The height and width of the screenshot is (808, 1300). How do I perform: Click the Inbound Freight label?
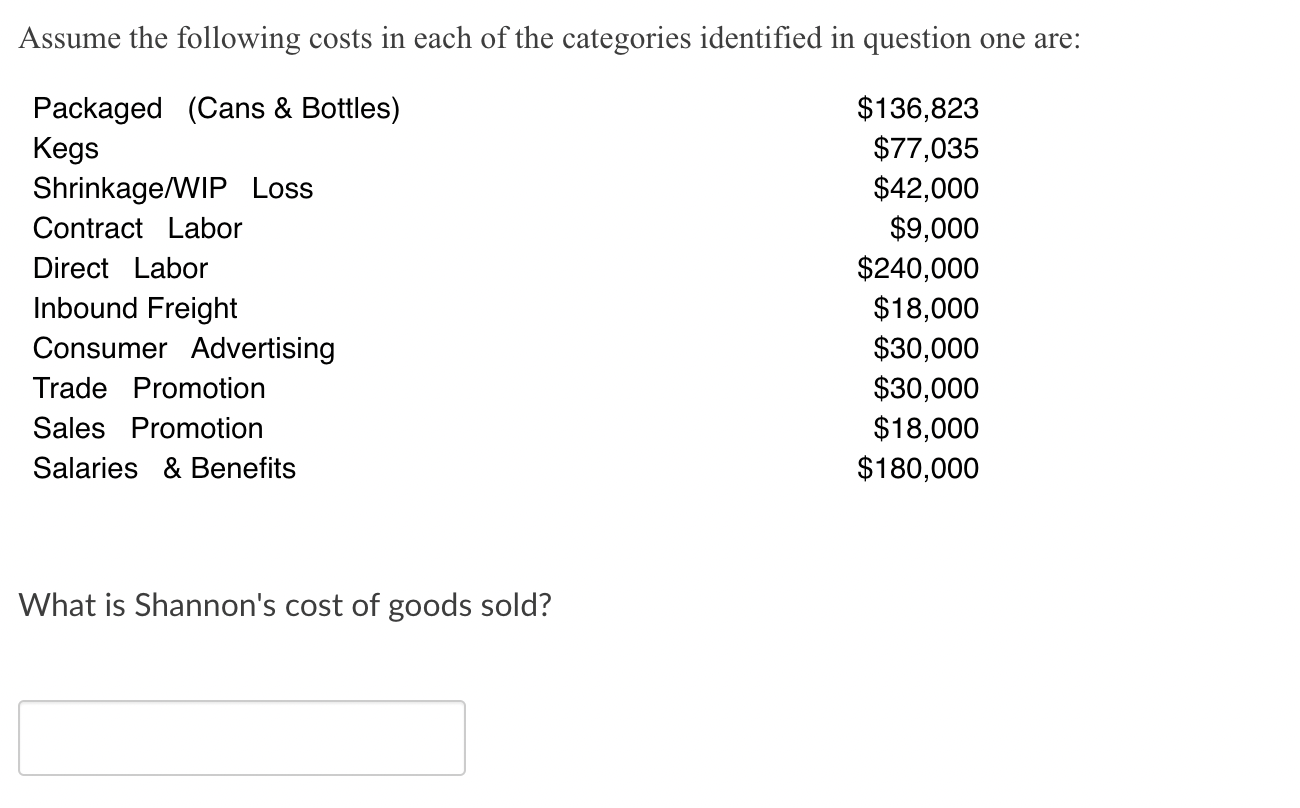135,308
